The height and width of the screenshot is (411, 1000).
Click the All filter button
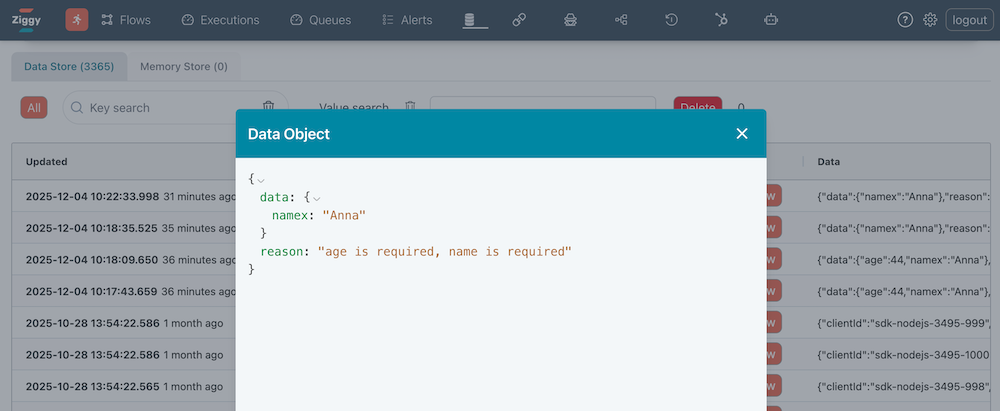[34, 108]
